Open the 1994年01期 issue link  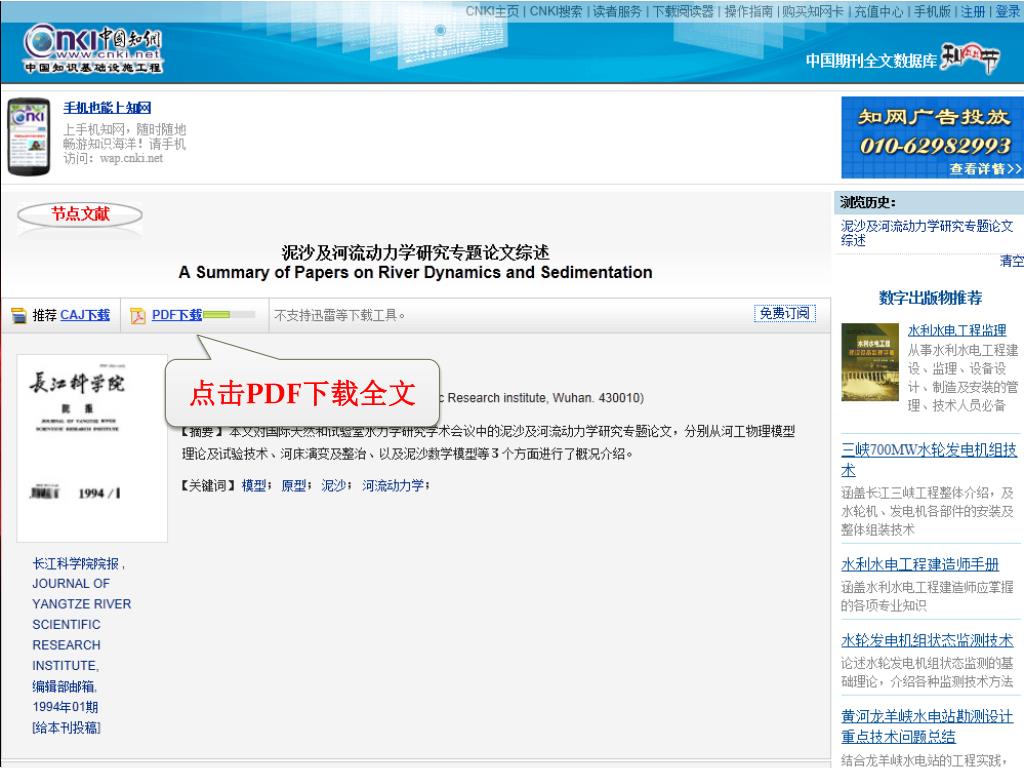(x=65, y=707)
